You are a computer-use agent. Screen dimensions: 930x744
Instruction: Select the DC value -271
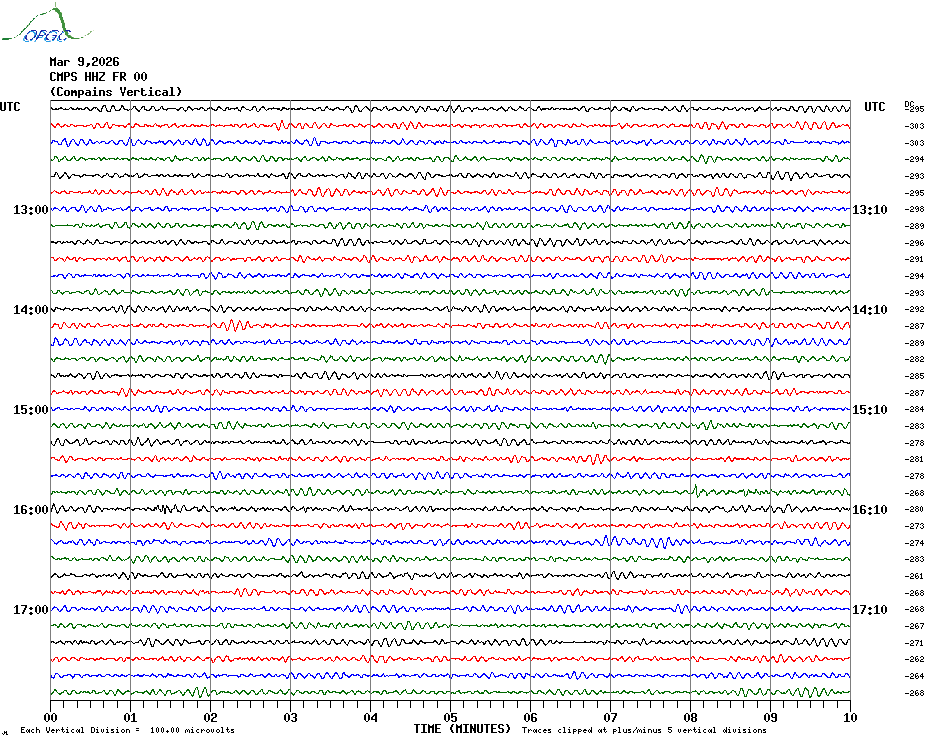914,643
